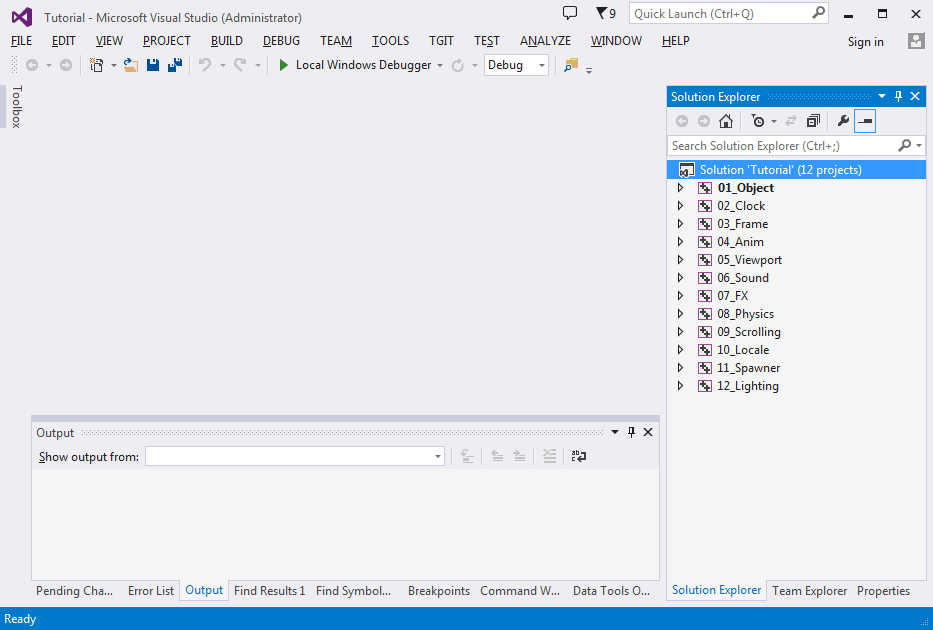Image resolution: width=933 pixels, height=630 pixels.
Task: Start debugging with the green play arrow
Action: 284,65
